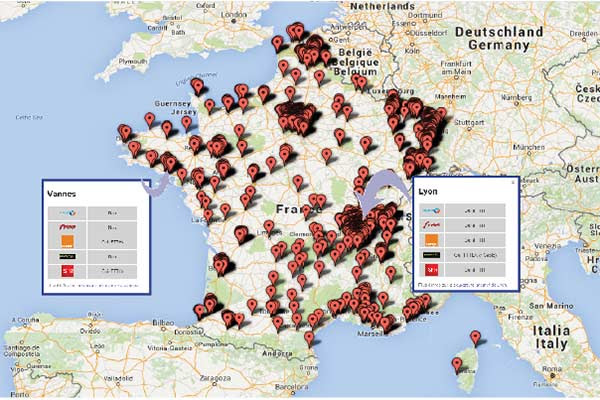Click the Barcelona city label

pos(292,387)
